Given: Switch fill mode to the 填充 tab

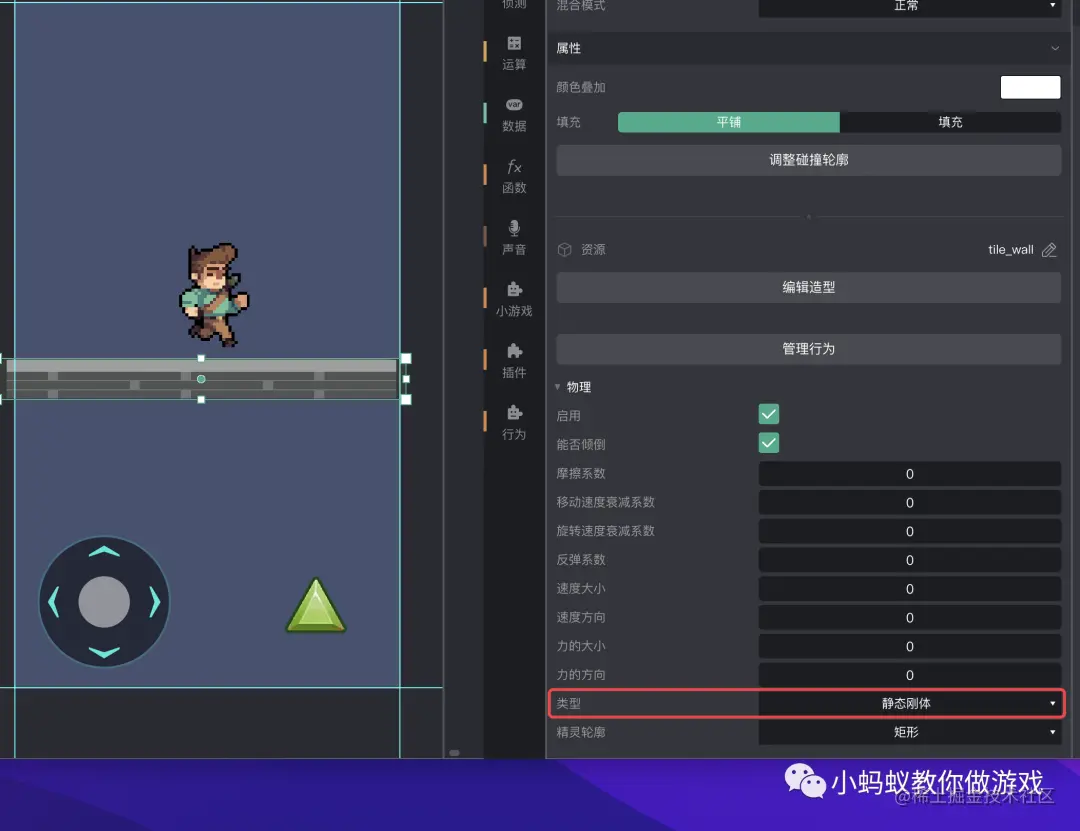Looking at the screenshot, I should pos(949,122).
